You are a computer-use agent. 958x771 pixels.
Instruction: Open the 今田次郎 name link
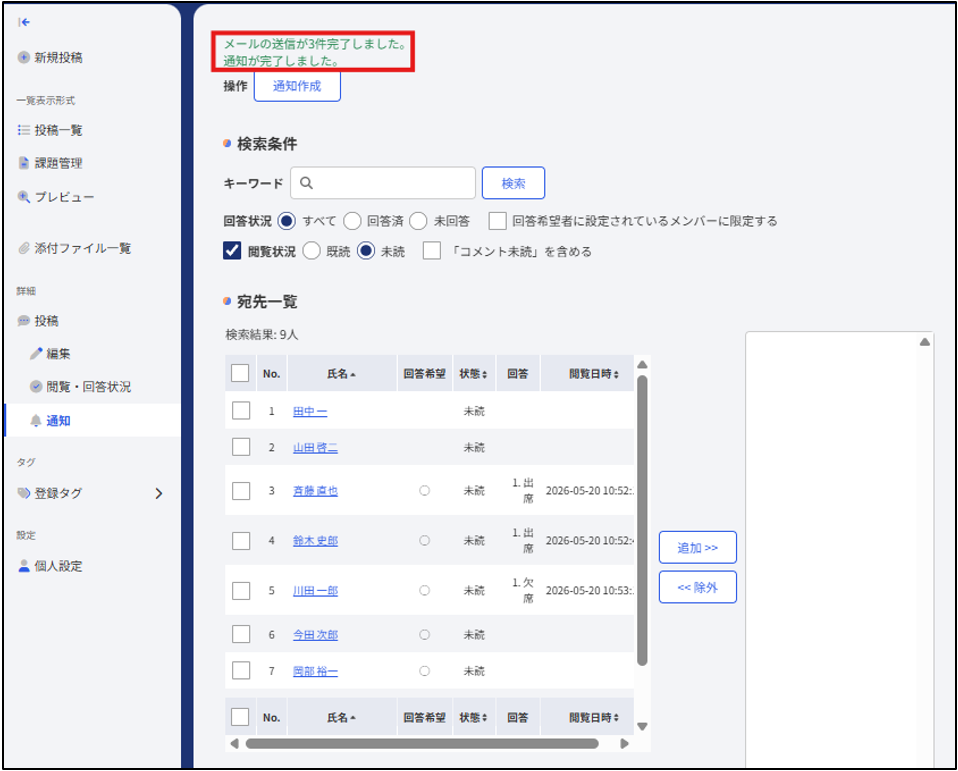[315, 635]
